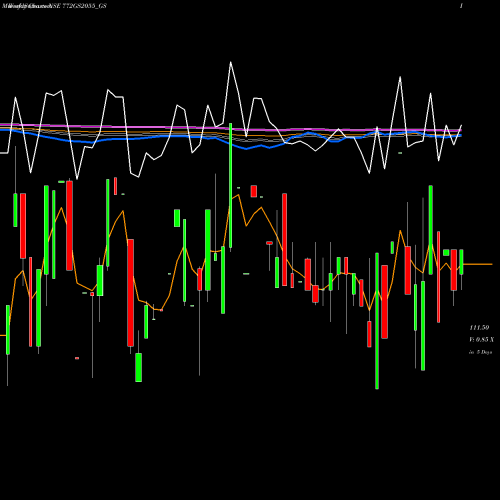Click the 'in 5 Days' label
The image size is (500, 500).
[480, 352]
